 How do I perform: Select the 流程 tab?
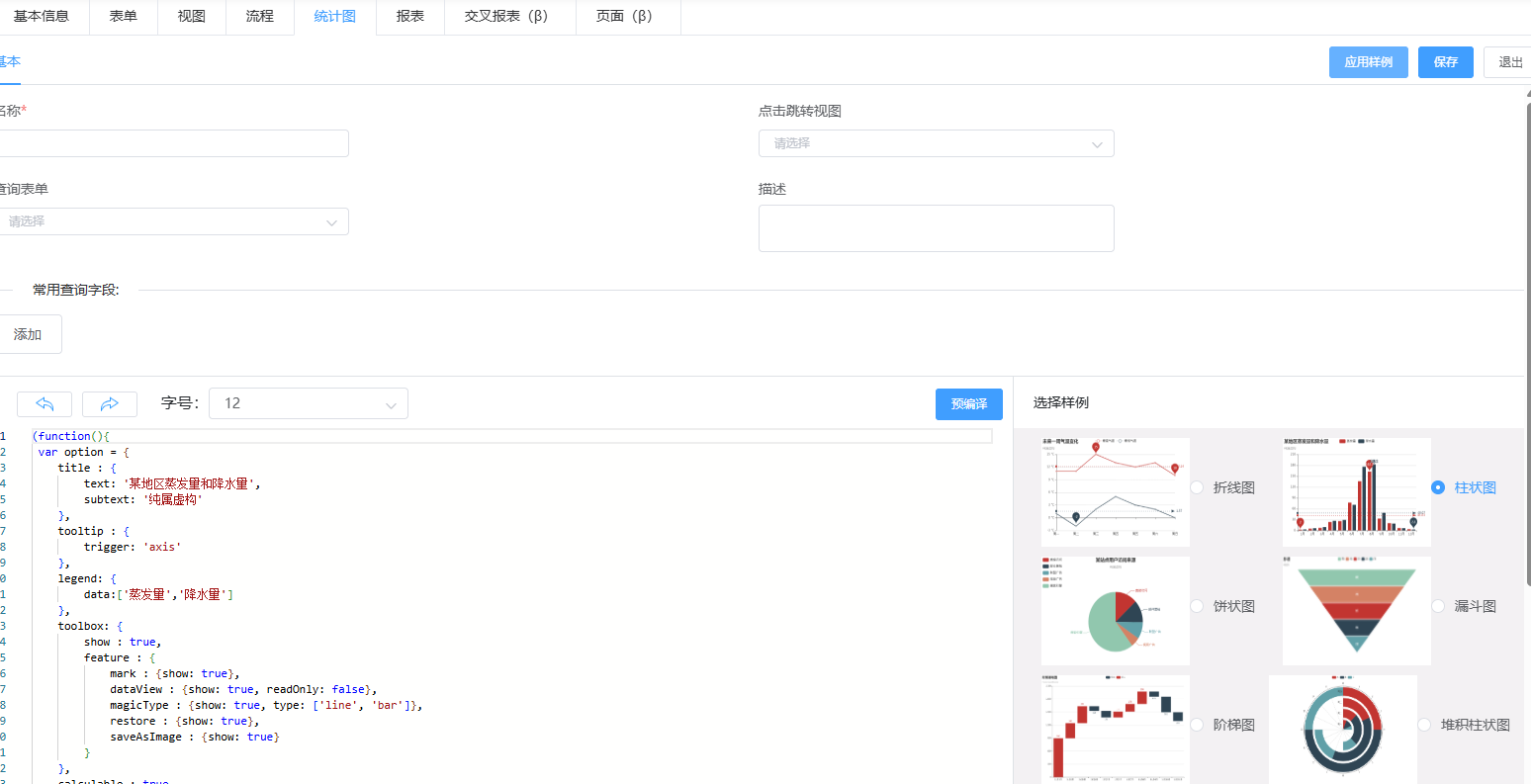[260, 17]
